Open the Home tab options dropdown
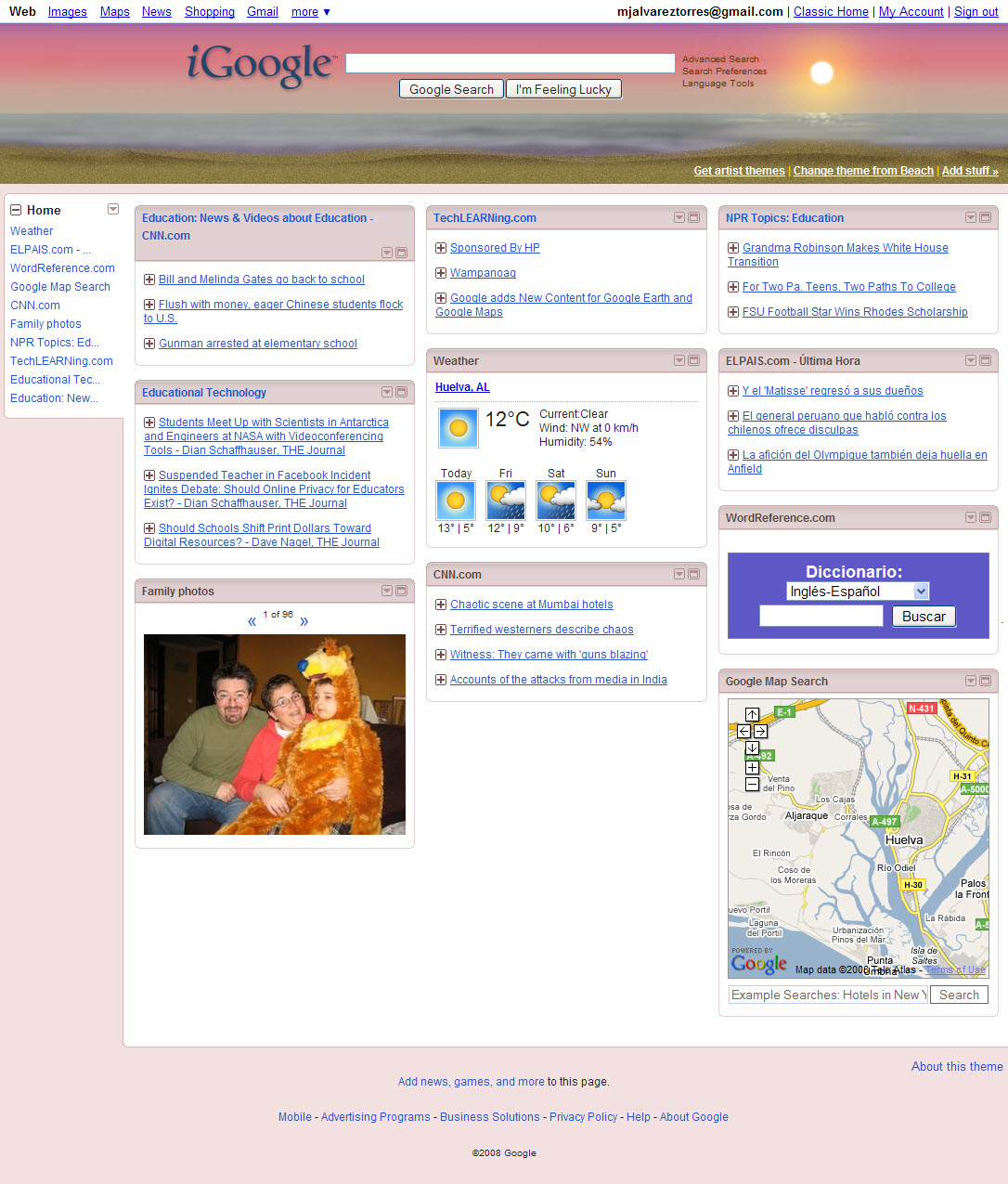1008x1184 pixels. tap(113, 209)
